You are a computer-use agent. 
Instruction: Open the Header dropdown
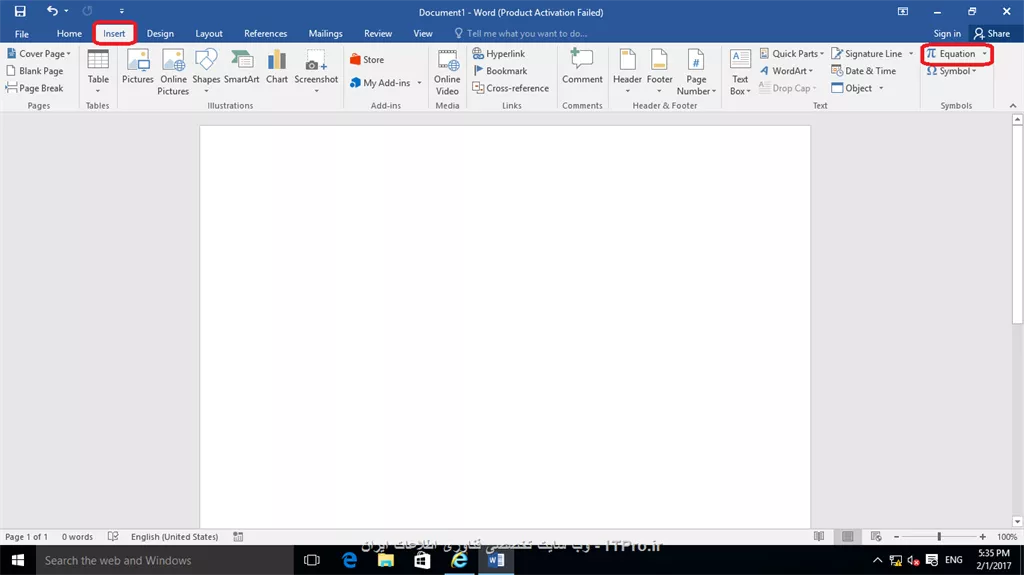(627, 72)
